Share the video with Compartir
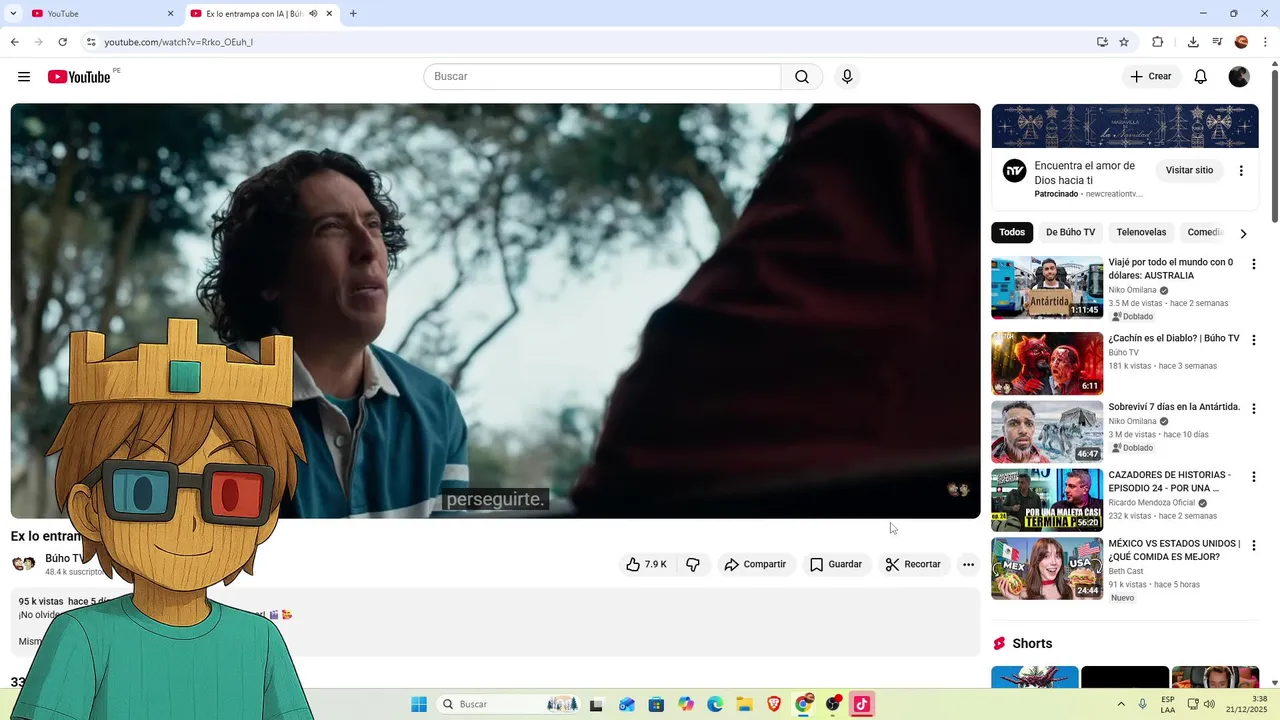 (x=756, y=564)
